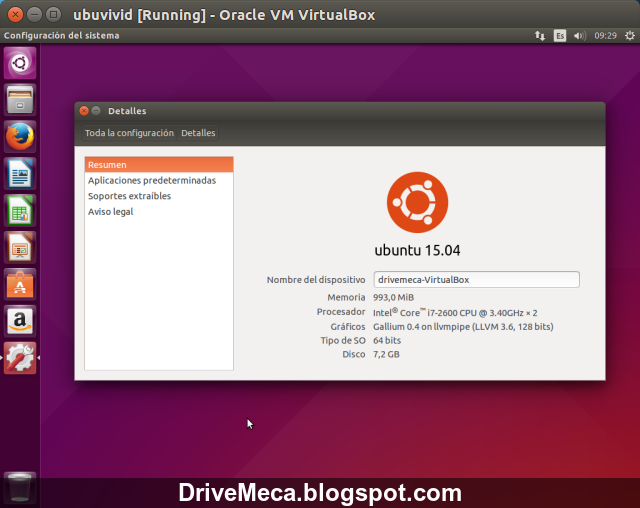
Task: Open the network indicator in the panel
Action: click(x=540, y=36)
